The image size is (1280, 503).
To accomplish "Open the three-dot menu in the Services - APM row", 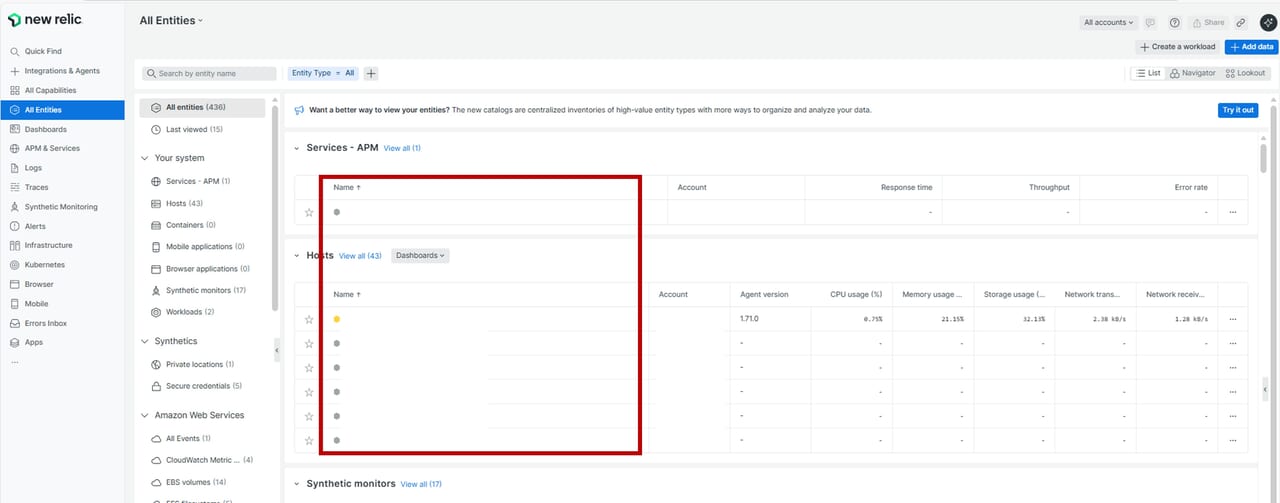I will coord(1233,212).
